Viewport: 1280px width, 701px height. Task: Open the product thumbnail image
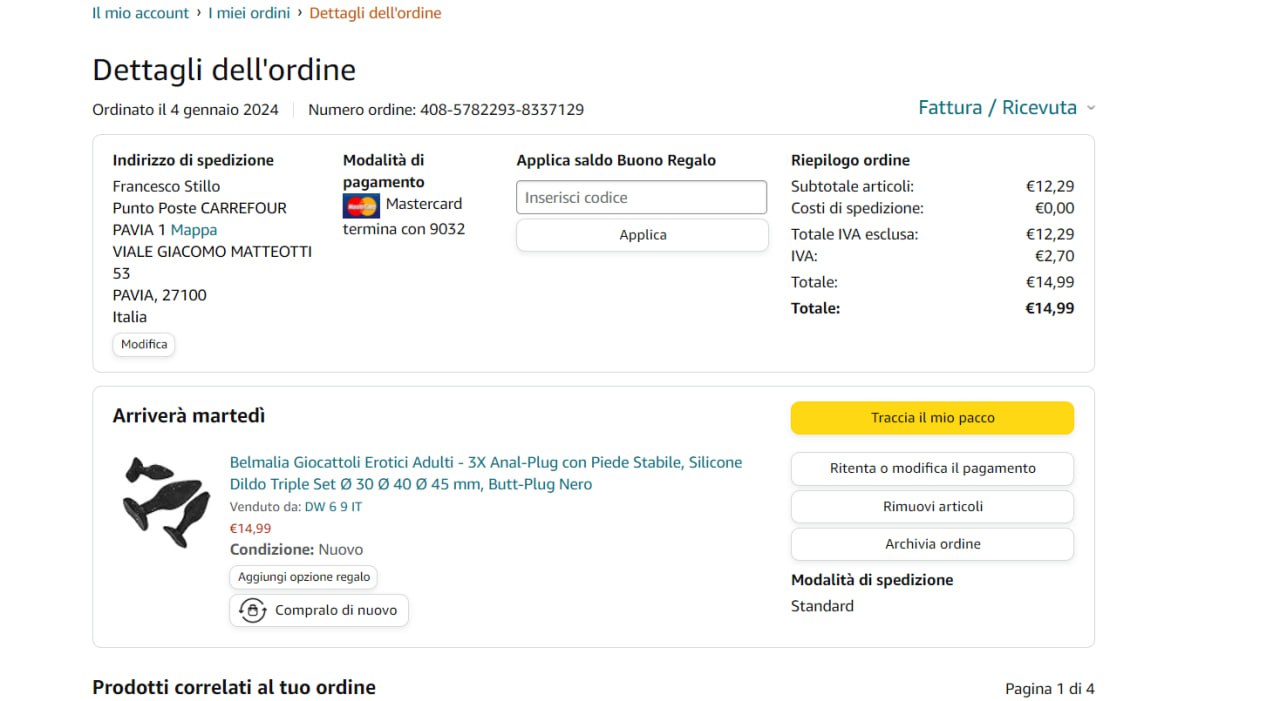pos(166,501)
